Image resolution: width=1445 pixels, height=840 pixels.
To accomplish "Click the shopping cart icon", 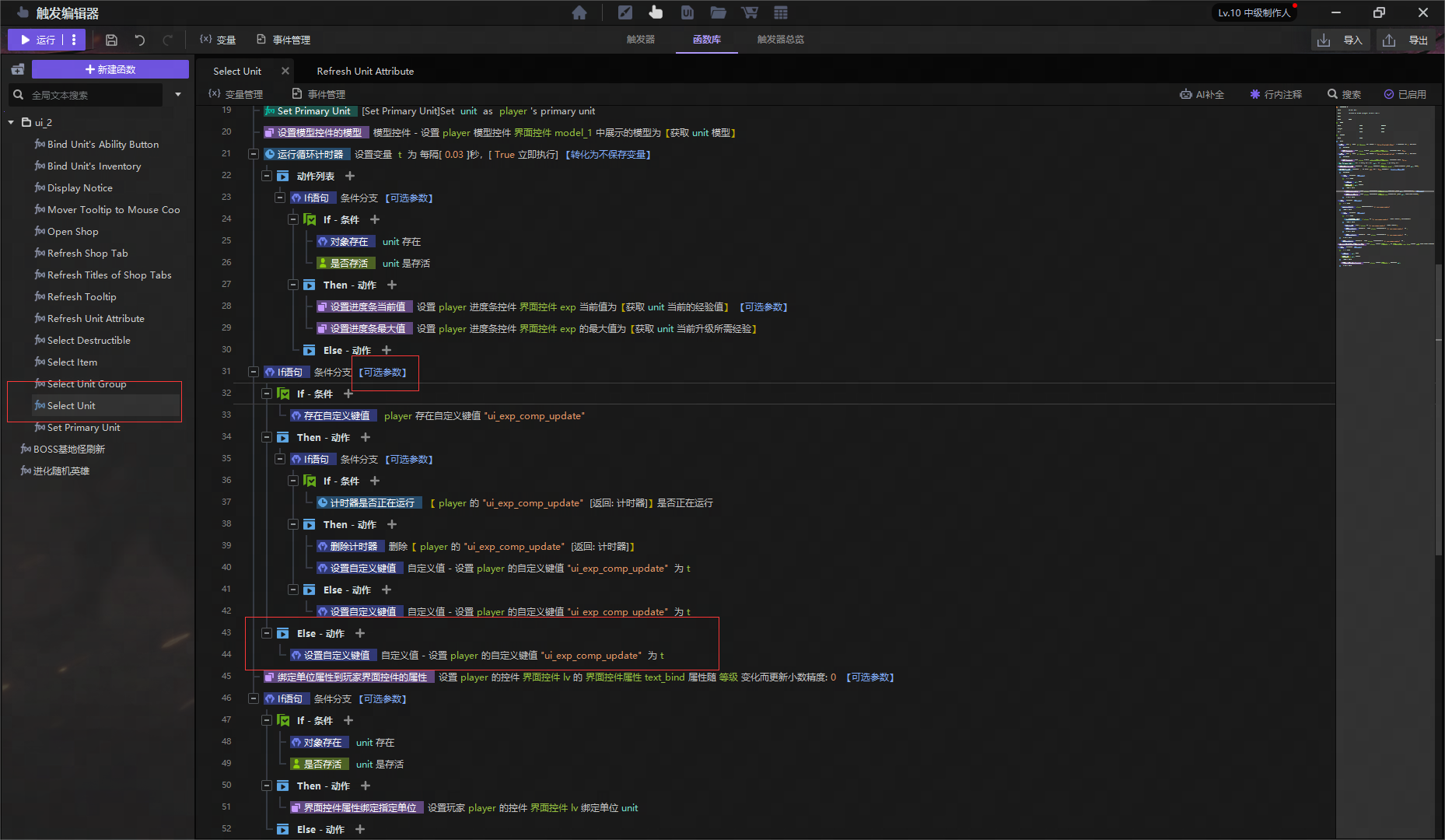I will [x=749, y=12].
